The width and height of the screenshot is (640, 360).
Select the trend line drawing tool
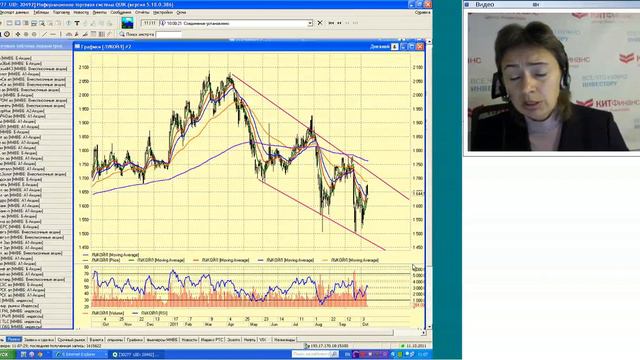45,34
